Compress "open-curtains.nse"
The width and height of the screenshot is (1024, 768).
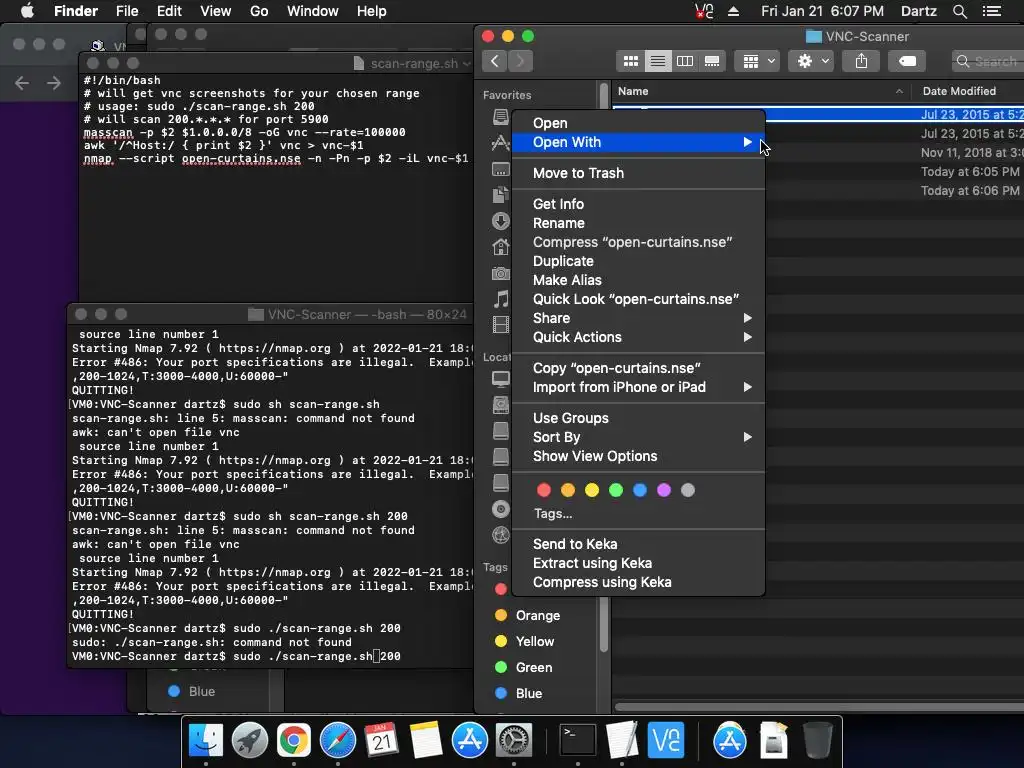point(638,242)
